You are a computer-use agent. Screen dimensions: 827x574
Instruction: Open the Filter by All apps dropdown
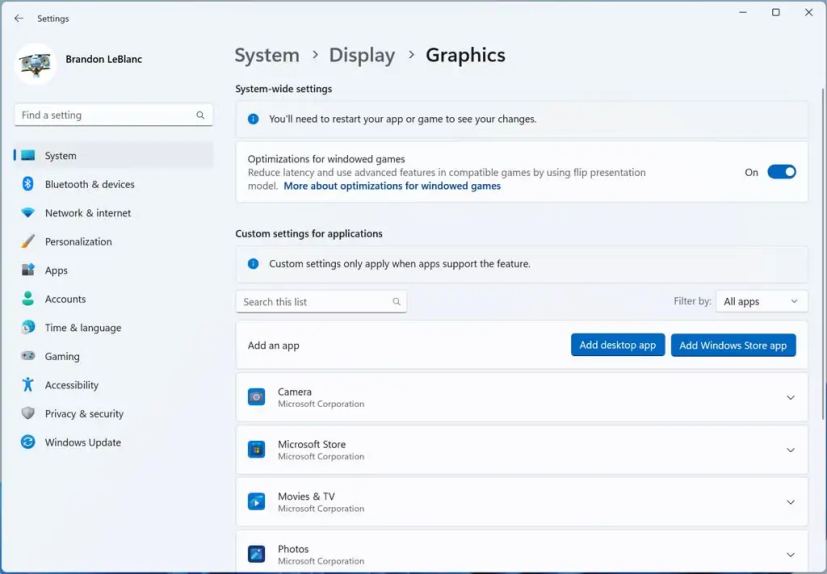(x=761, y=301)
